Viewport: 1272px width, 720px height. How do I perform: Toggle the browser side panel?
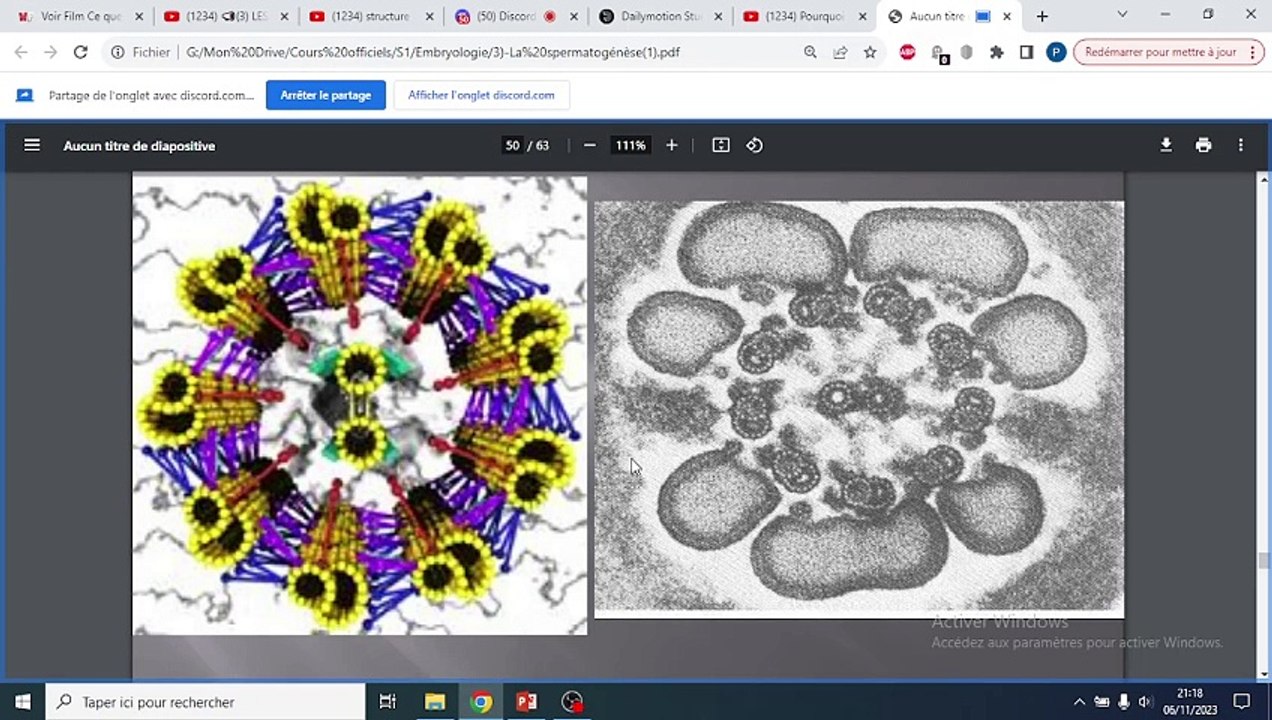pos(1026,52)
